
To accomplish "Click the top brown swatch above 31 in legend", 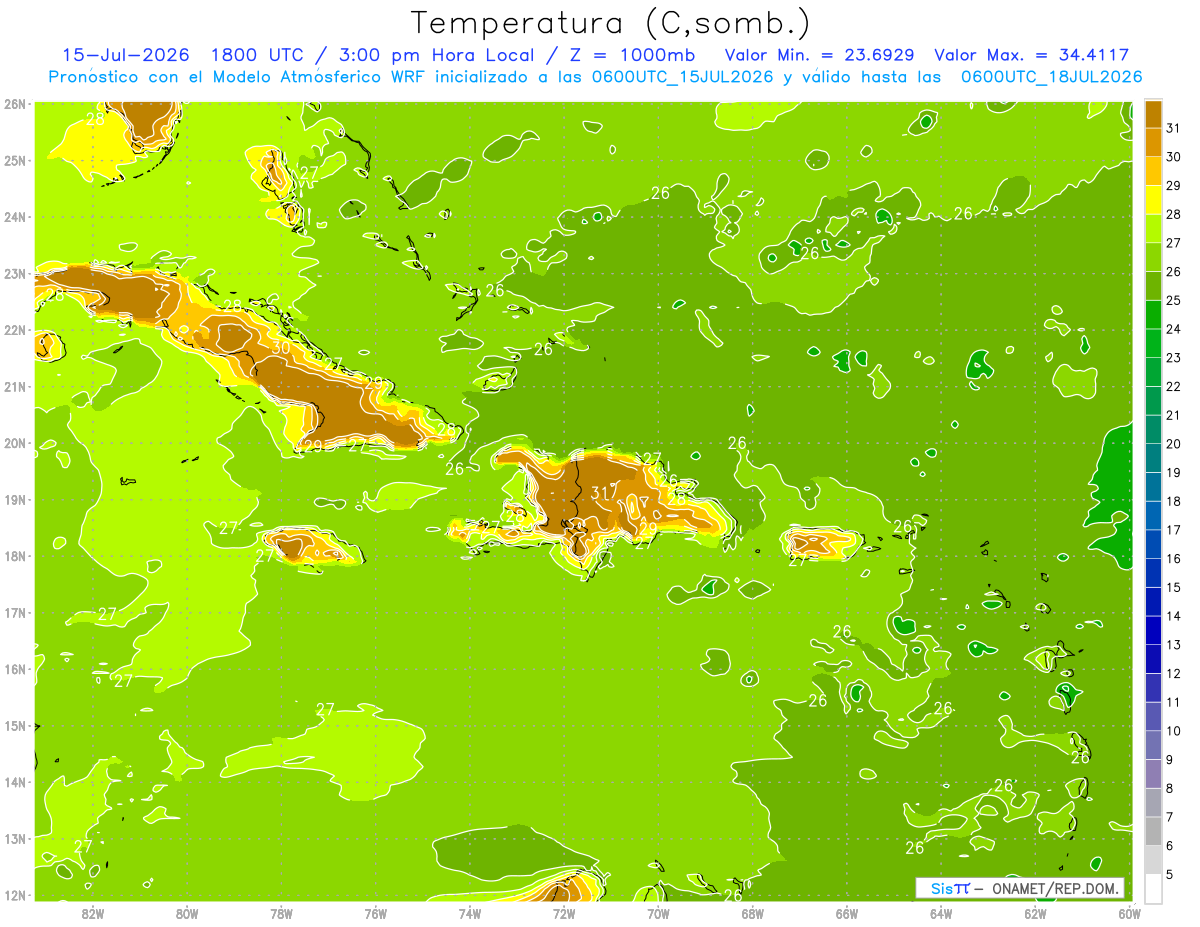I will pos(1153,114).
